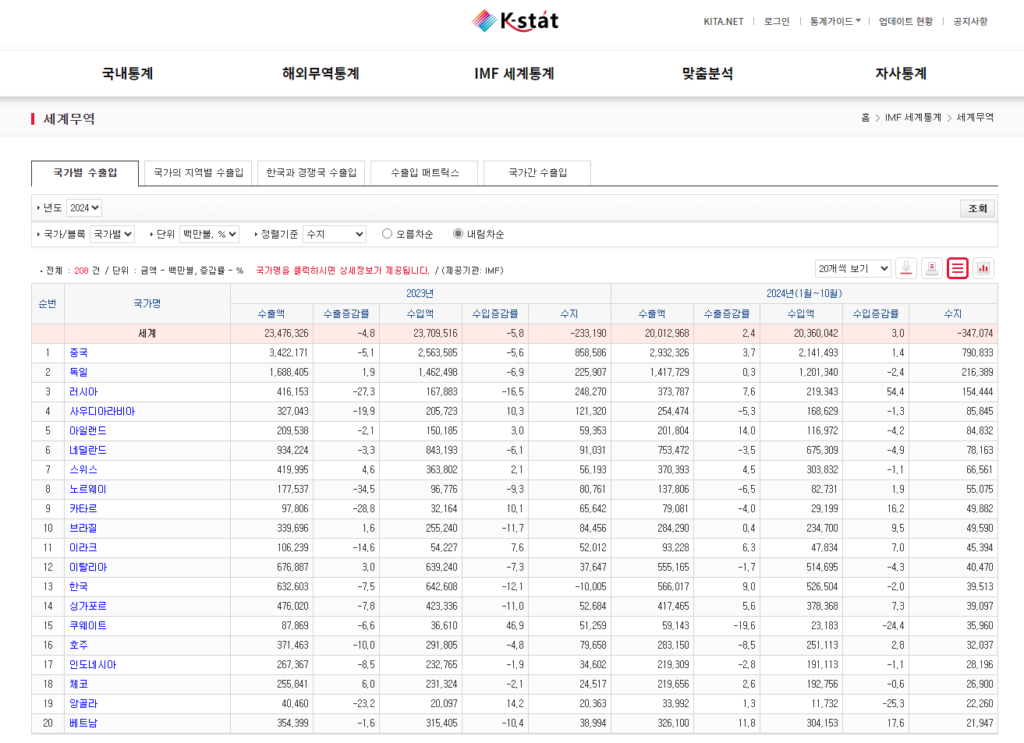Print the table using the printer icon
The width and height of the screenshot is (1024, 743).
(x=932, y=268)
